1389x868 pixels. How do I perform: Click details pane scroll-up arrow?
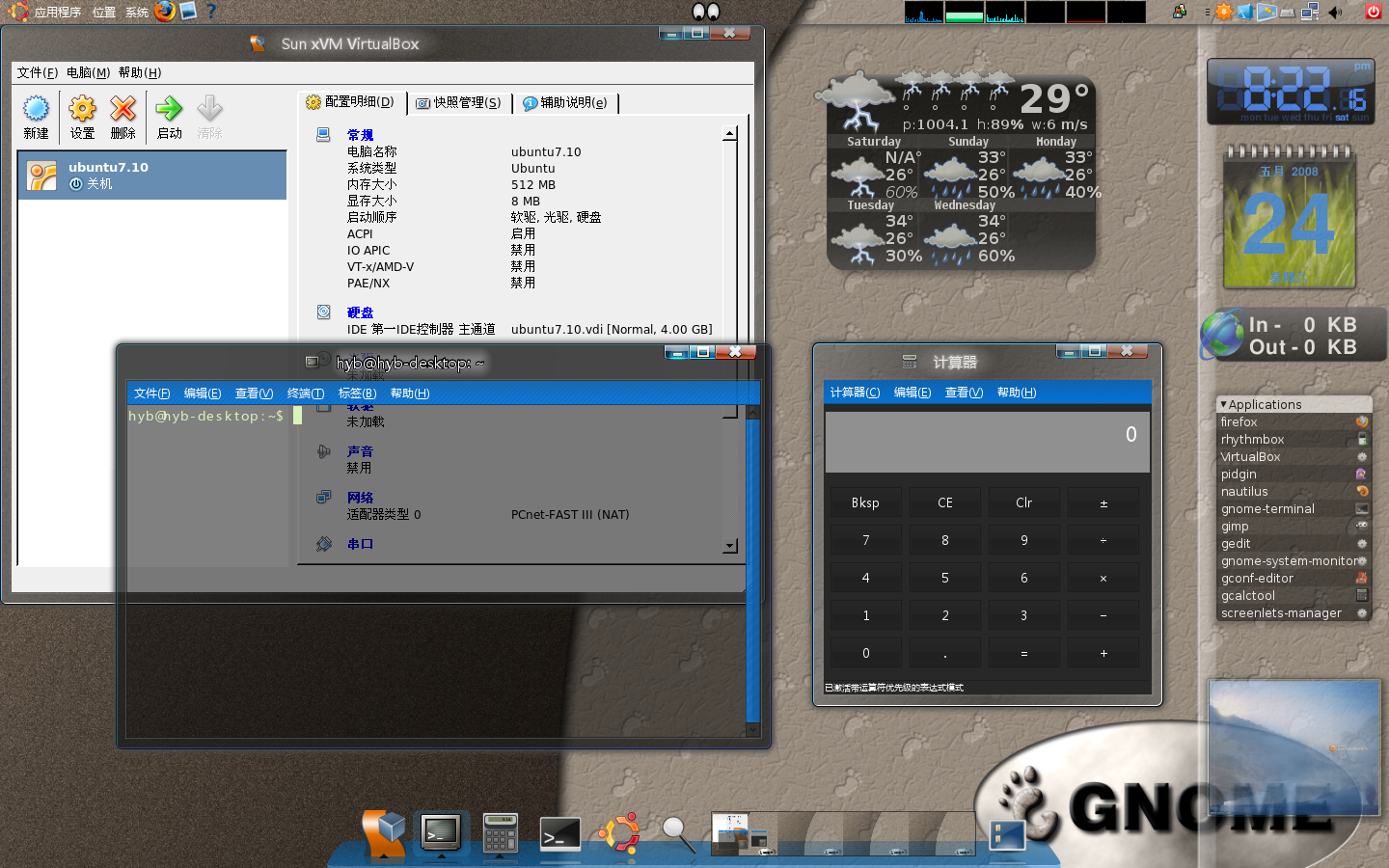(729, 134)
